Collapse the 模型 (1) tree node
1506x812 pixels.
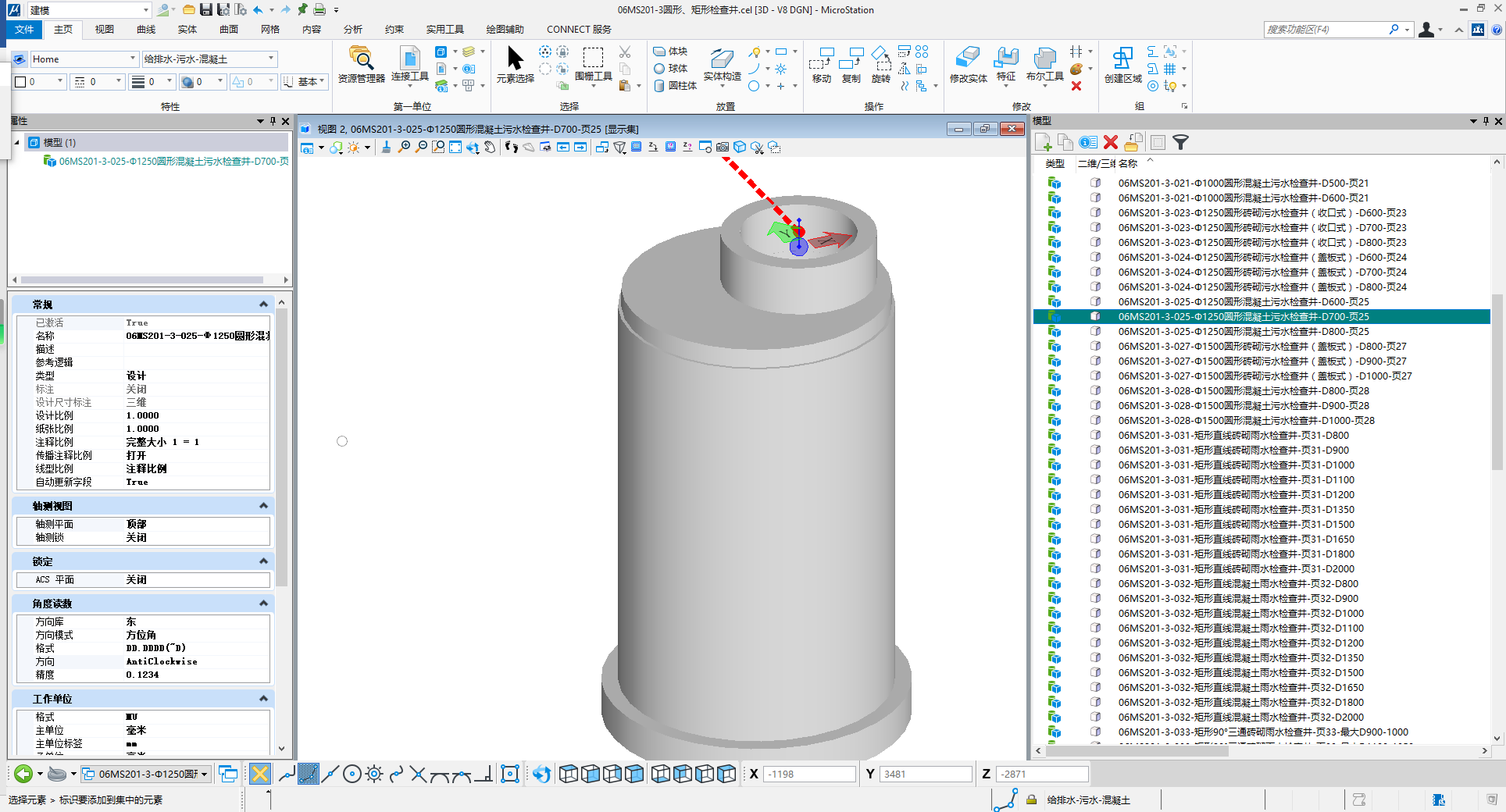point(17,142)
